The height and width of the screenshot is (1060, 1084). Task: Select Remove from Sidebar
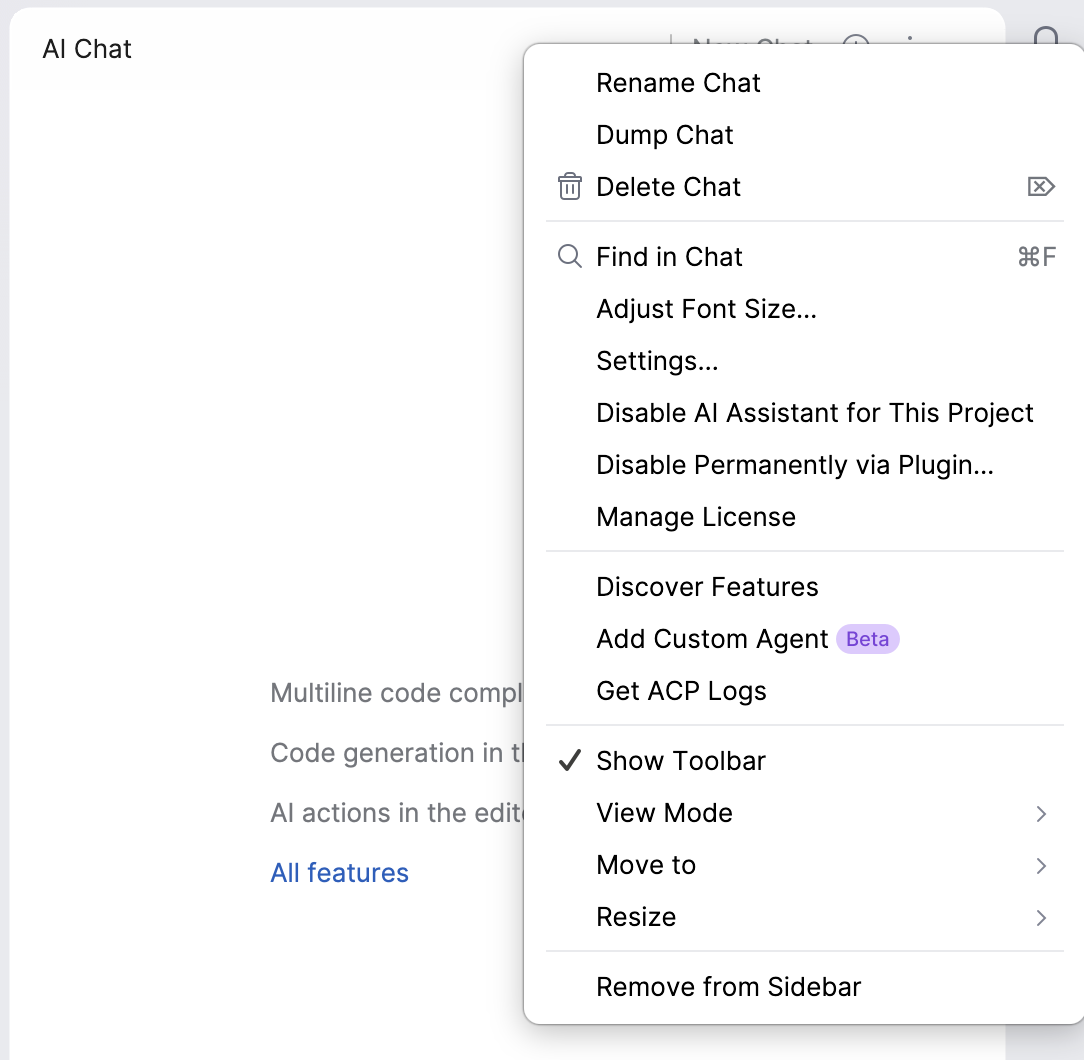tap(805, 987)
